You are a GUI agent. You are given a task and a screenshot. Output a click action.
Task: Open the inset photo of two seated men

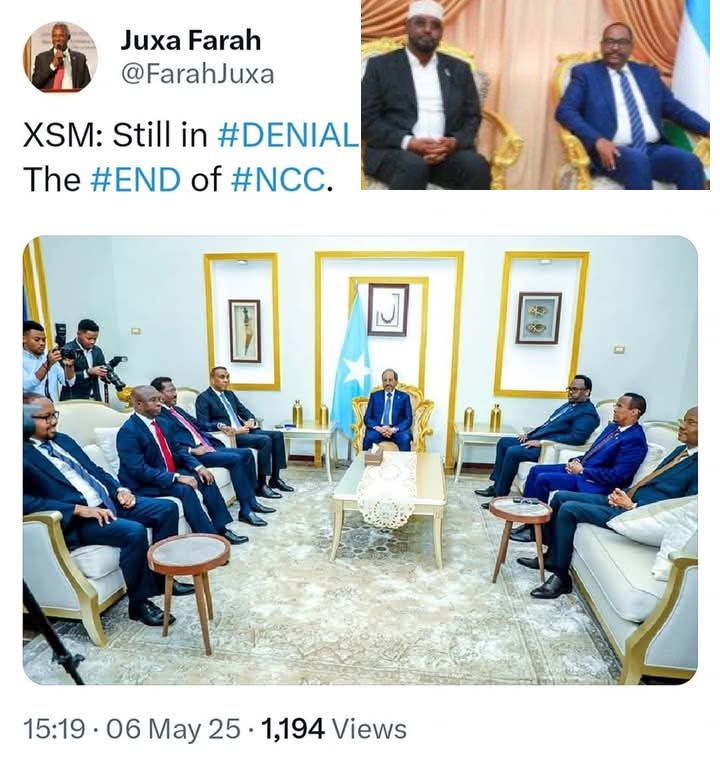click(x=535, y=95)
